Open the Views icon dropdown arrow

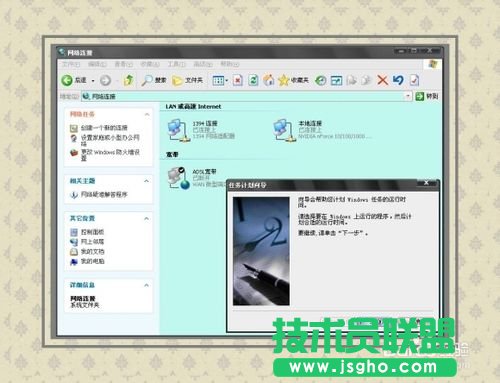point(227,81)
